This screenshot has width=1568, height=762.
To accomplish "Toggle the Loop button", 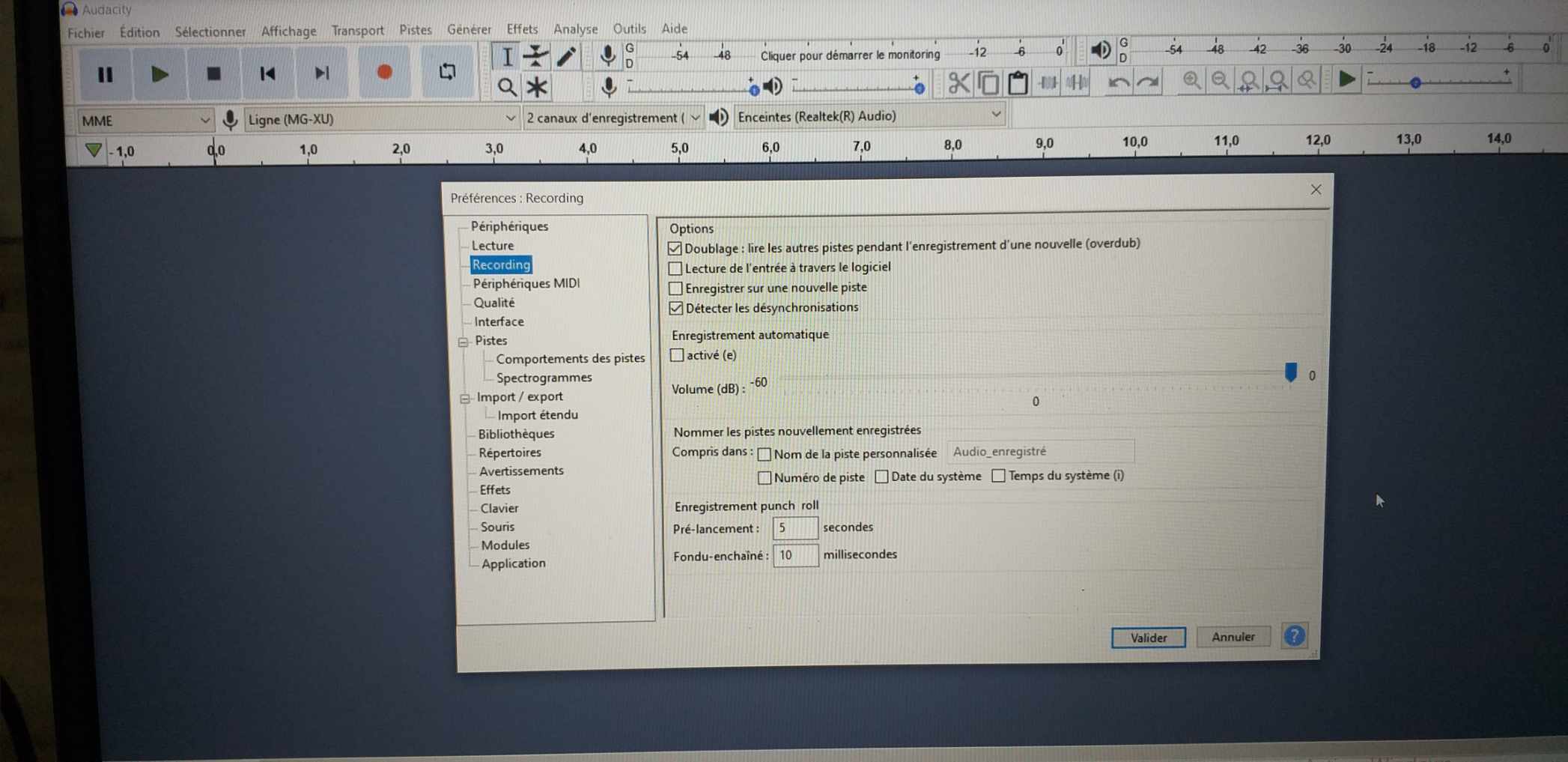I will click(447, 71).
